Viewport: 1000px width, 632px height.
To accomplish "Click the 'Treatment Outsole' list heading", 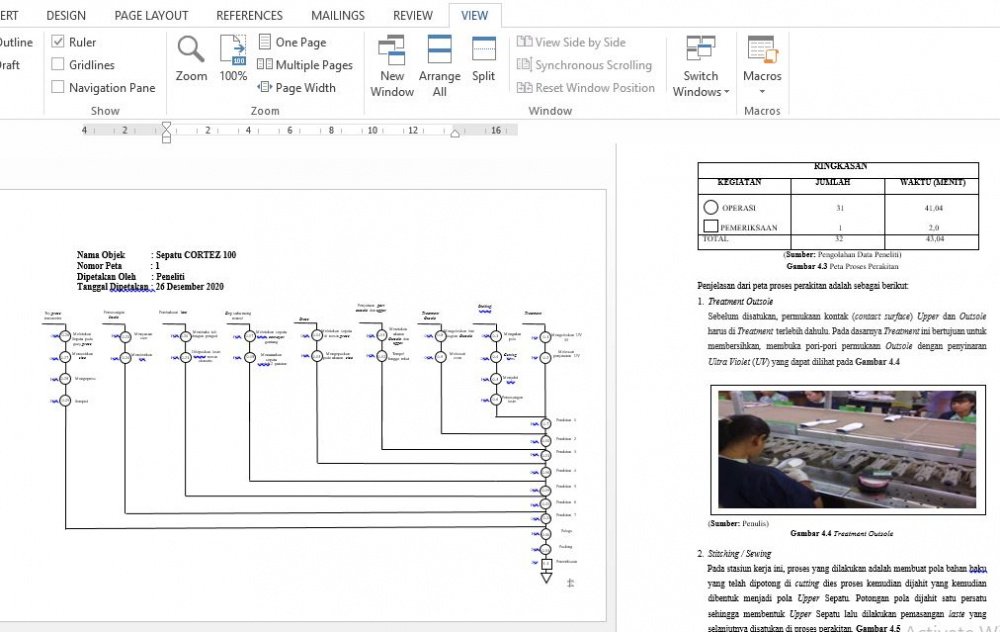I will coord(740,302).
